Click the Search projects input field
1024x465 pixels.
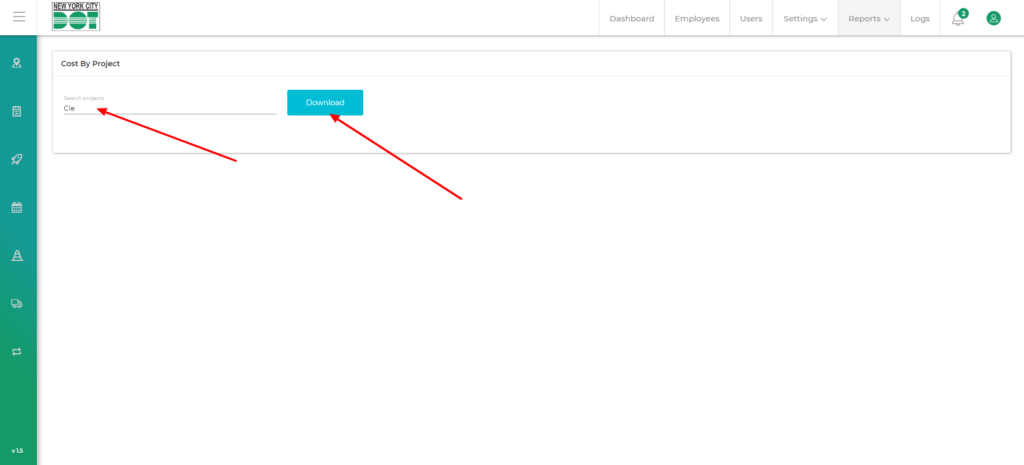coord(169,108)
